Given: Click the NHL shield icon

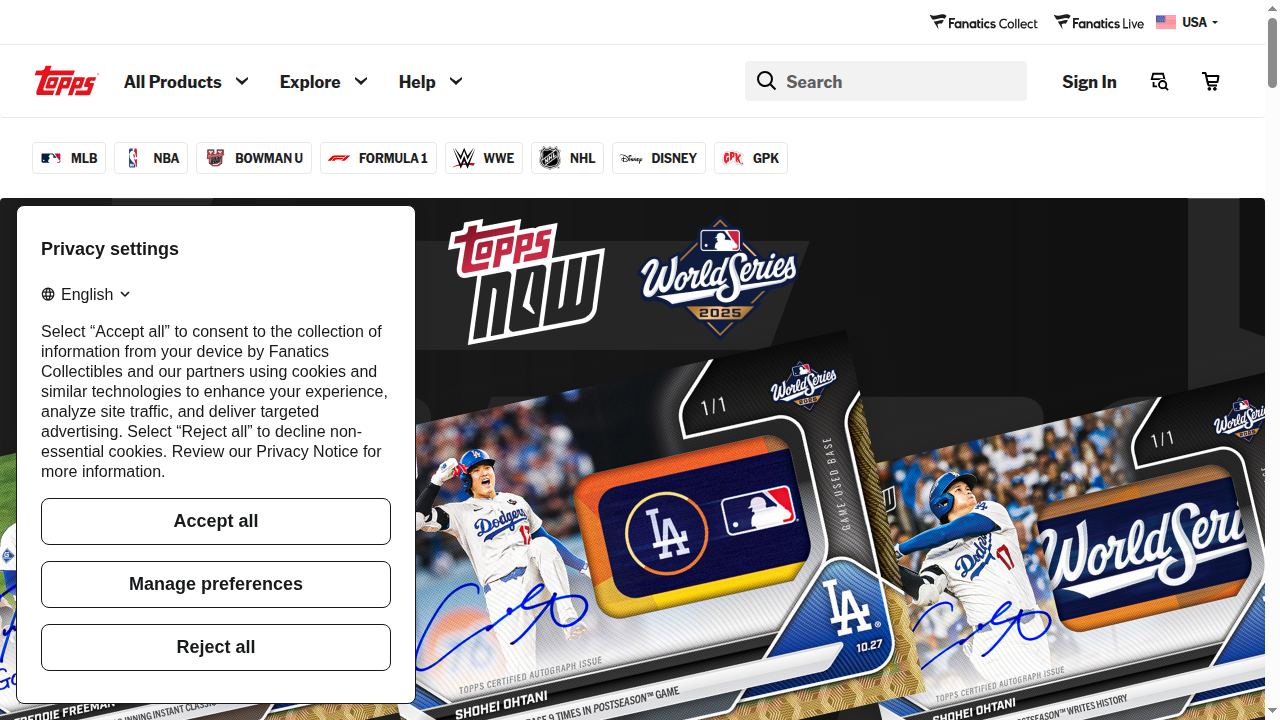Looking at the screenshot, I should pyautogui.click(x=550, y=157).
